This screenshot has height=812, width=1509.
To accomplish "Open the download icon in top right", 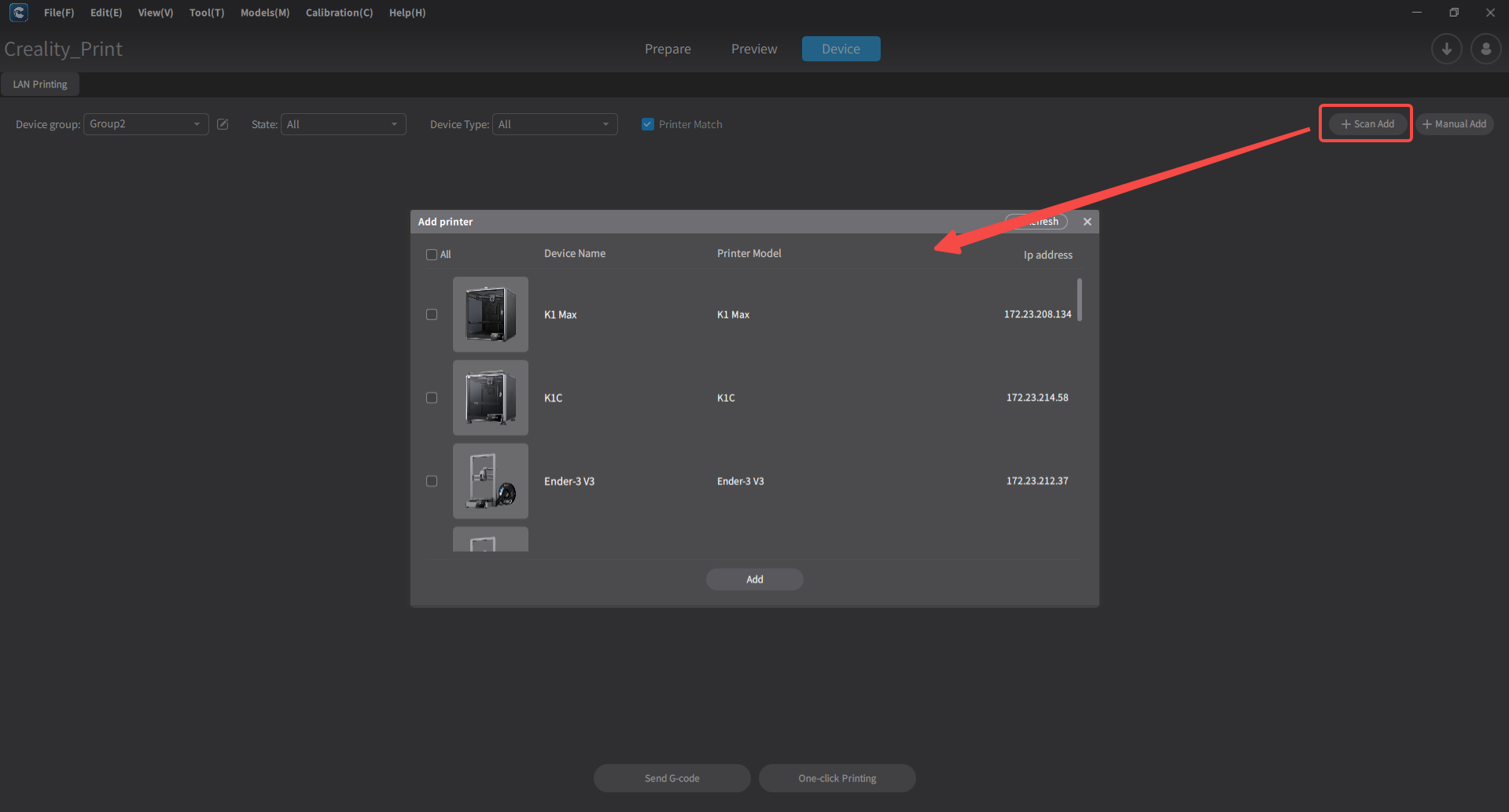I will click(x=1446, y=49).
